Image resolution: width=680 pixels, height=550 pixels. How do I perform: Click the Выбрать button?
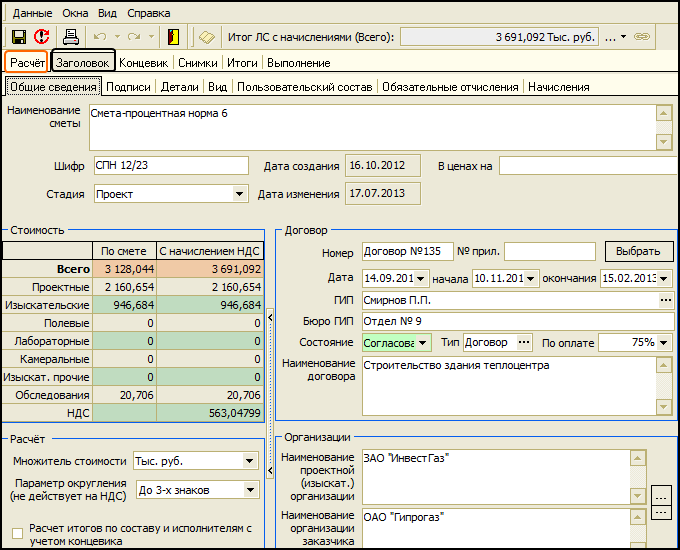tap(639, 251)
